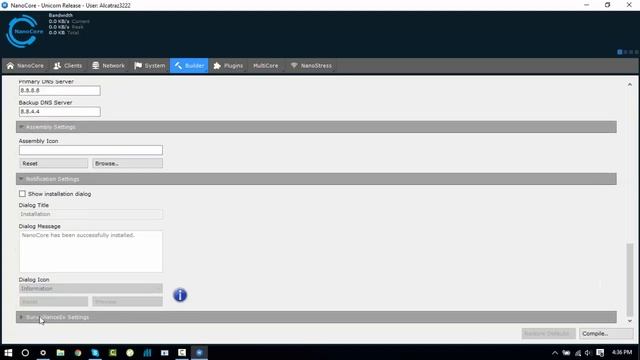Click the blue information dialog icon preview
The height and width of the screenshot is (360, 640).
click(x=180, y=295)
